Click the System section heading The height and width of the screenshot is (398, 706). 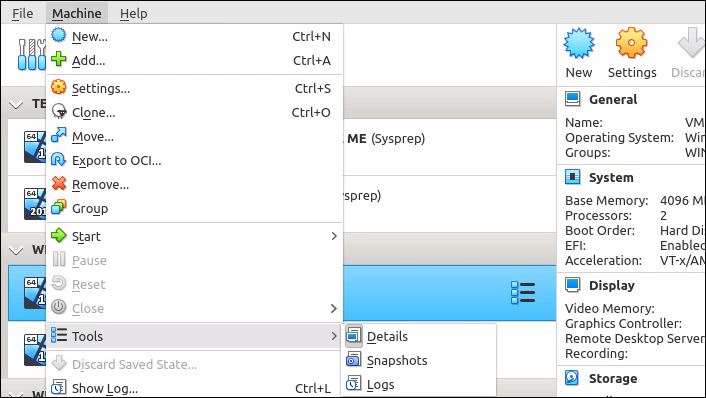point(611,177)
